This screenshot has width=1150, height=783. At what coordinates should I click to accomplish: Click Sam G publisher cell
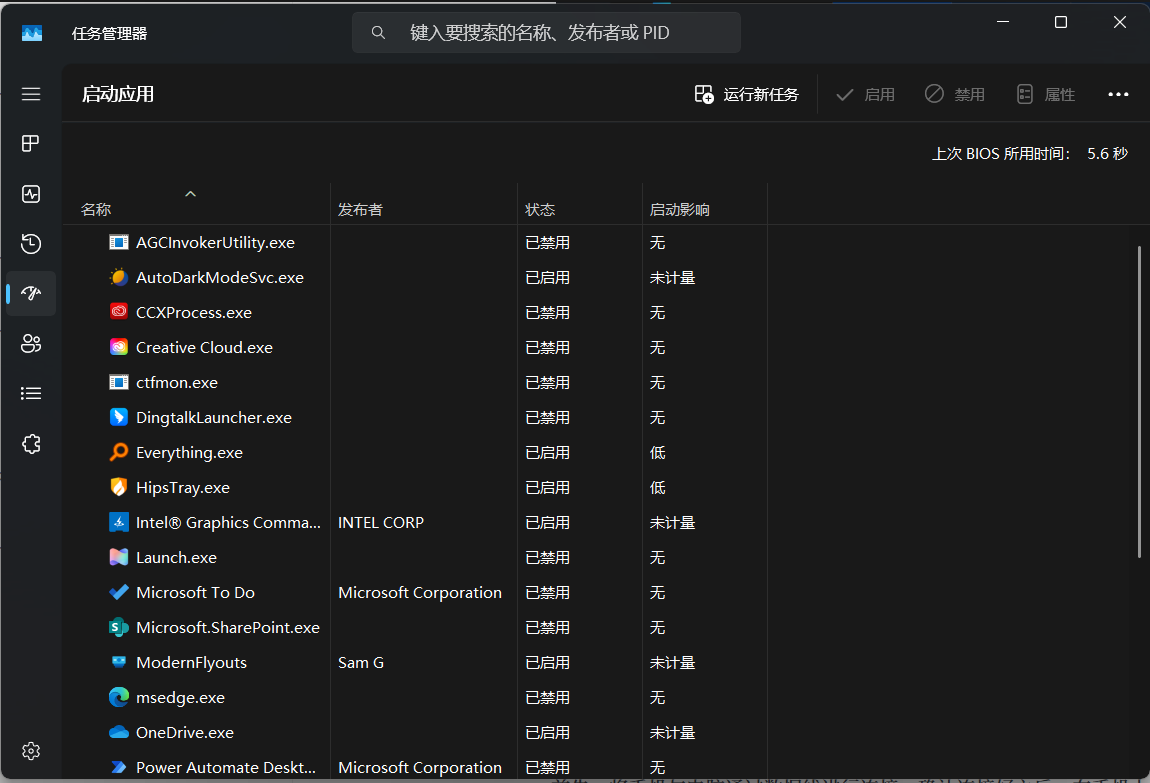tap(361, 663)
